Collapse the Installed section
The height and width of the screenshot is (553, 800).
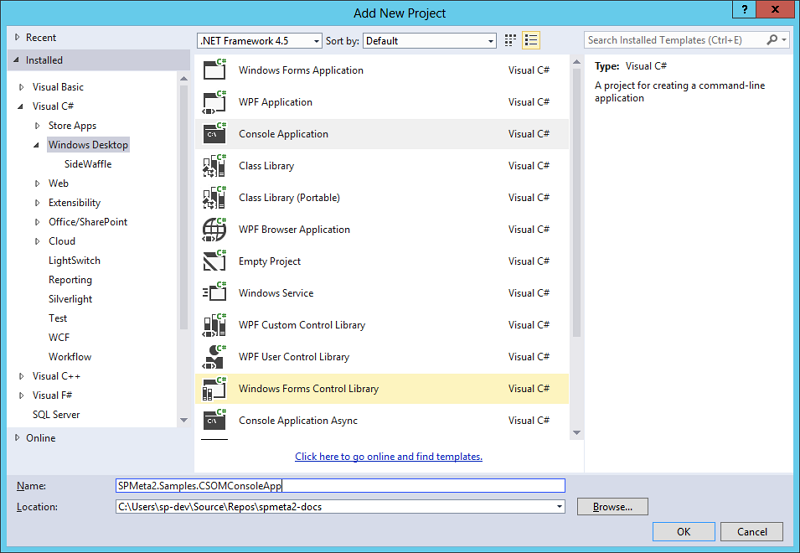coord(16,60)
